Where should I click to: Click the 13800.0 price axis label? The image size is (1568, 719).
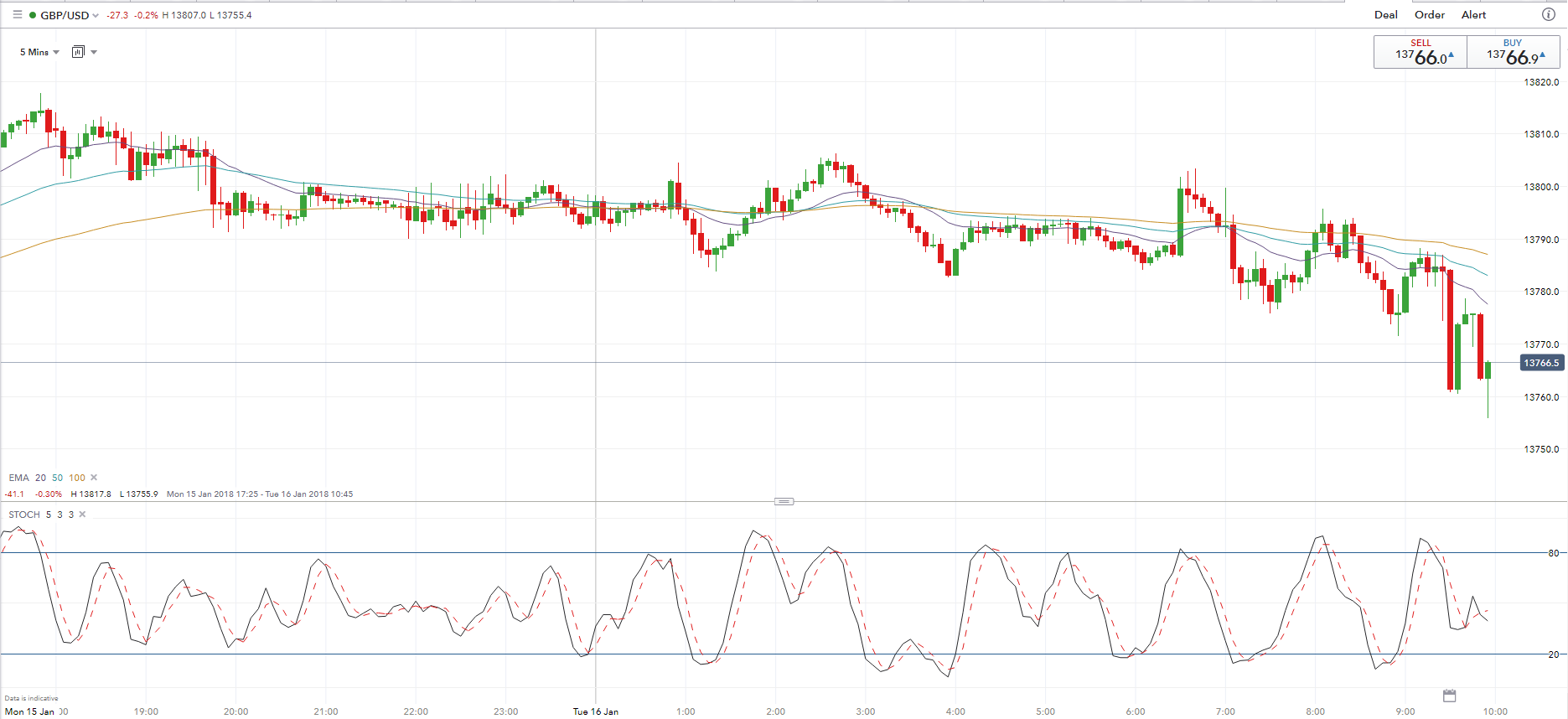pos(1541,187)
